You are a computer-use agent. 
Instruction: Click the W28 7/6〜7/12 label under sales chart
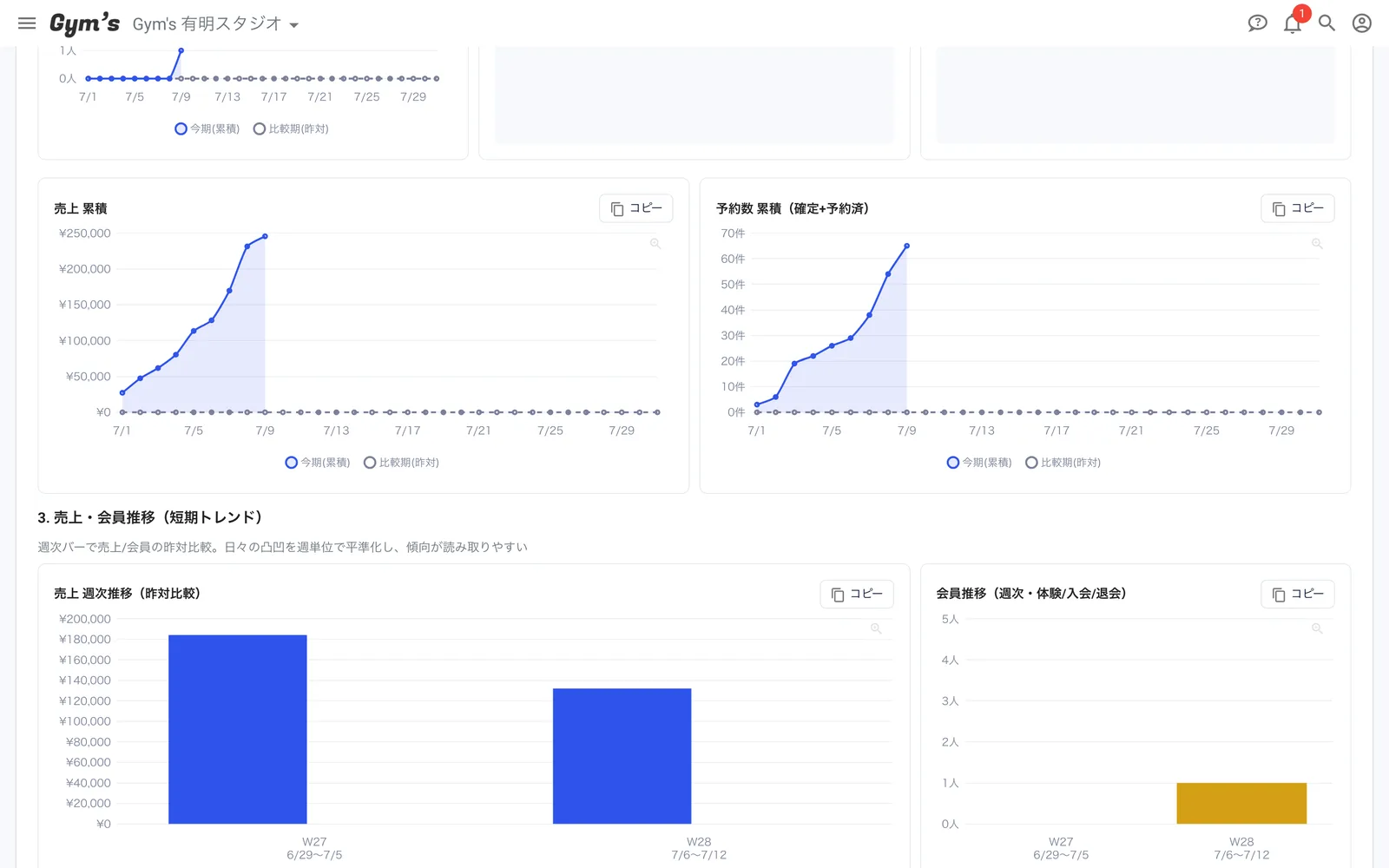coord(699,848)
